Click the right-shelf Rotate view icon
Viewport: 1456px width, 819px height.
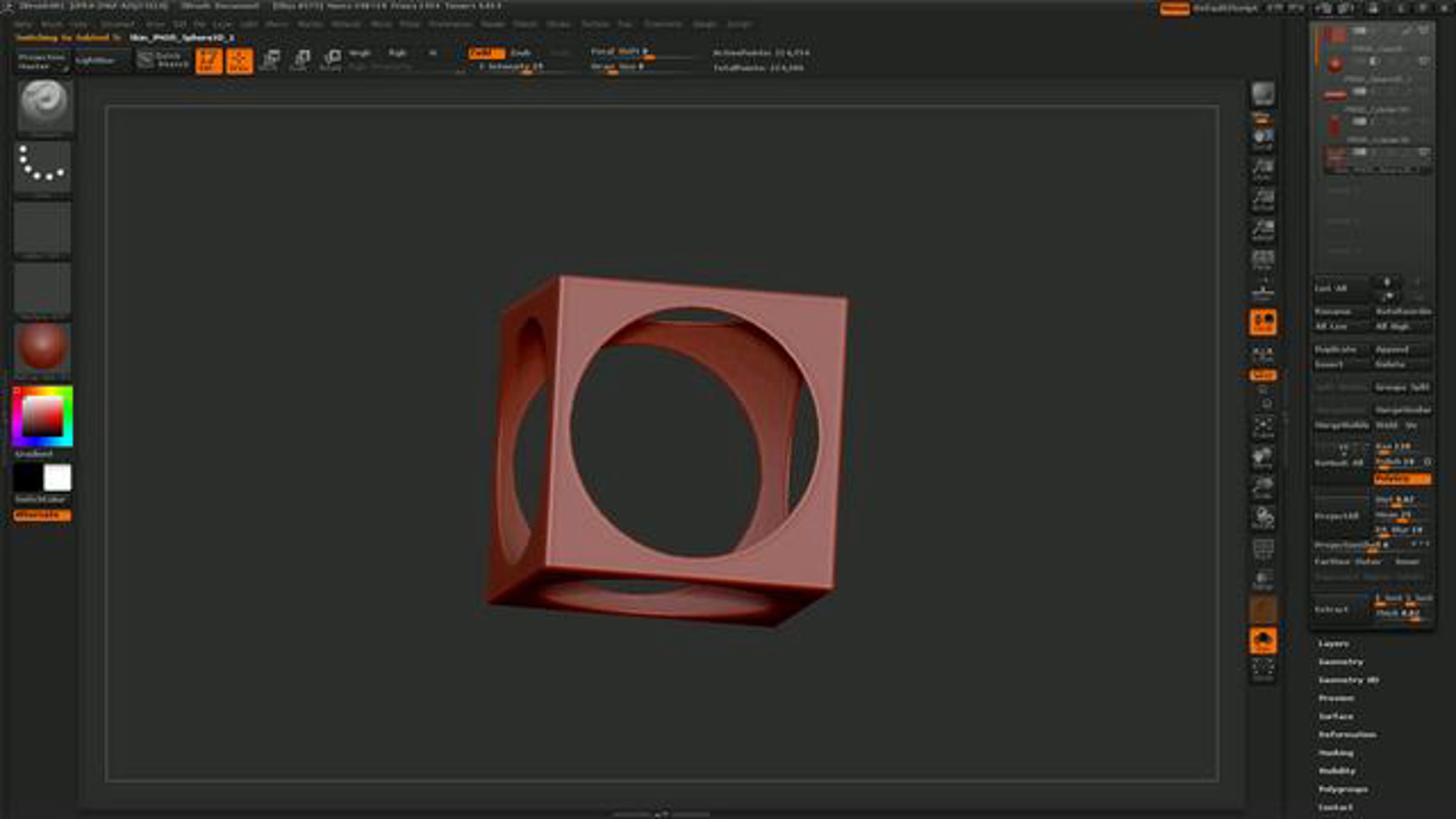point(1263,518)
